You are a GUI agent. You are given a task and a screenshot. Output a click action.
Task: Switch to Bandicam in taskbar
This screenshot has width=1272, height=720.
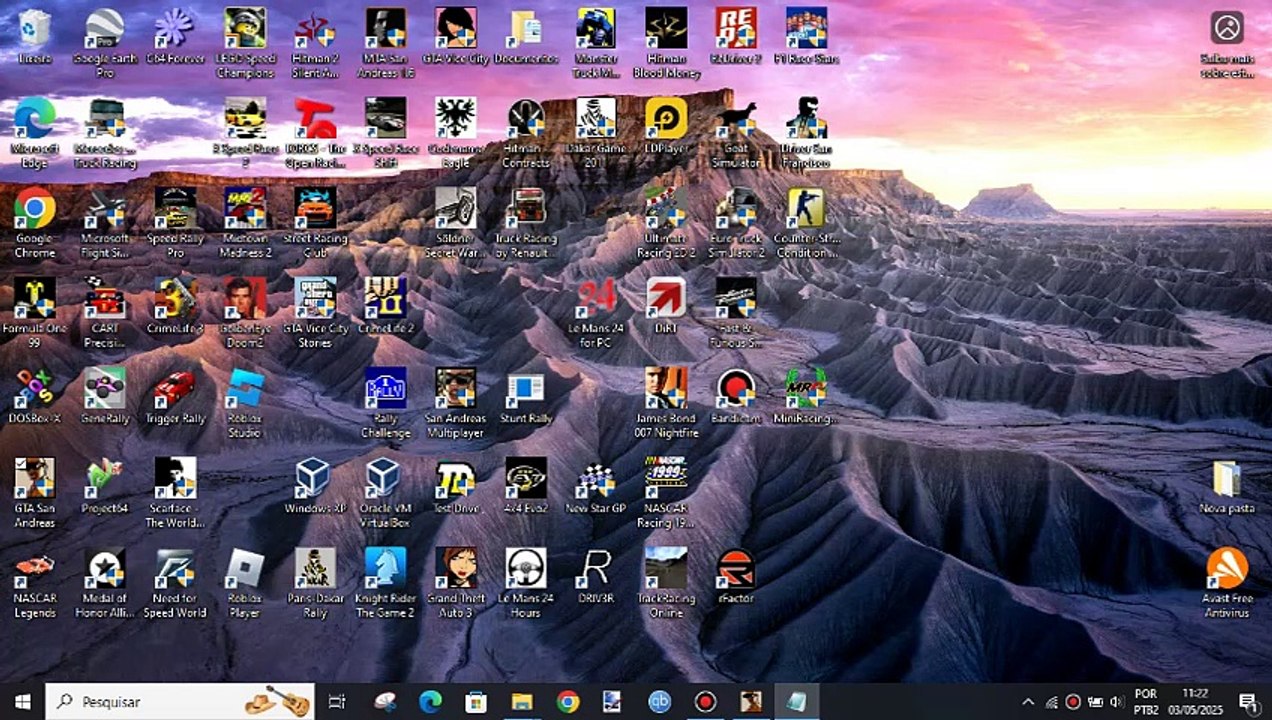coord(706,701)
